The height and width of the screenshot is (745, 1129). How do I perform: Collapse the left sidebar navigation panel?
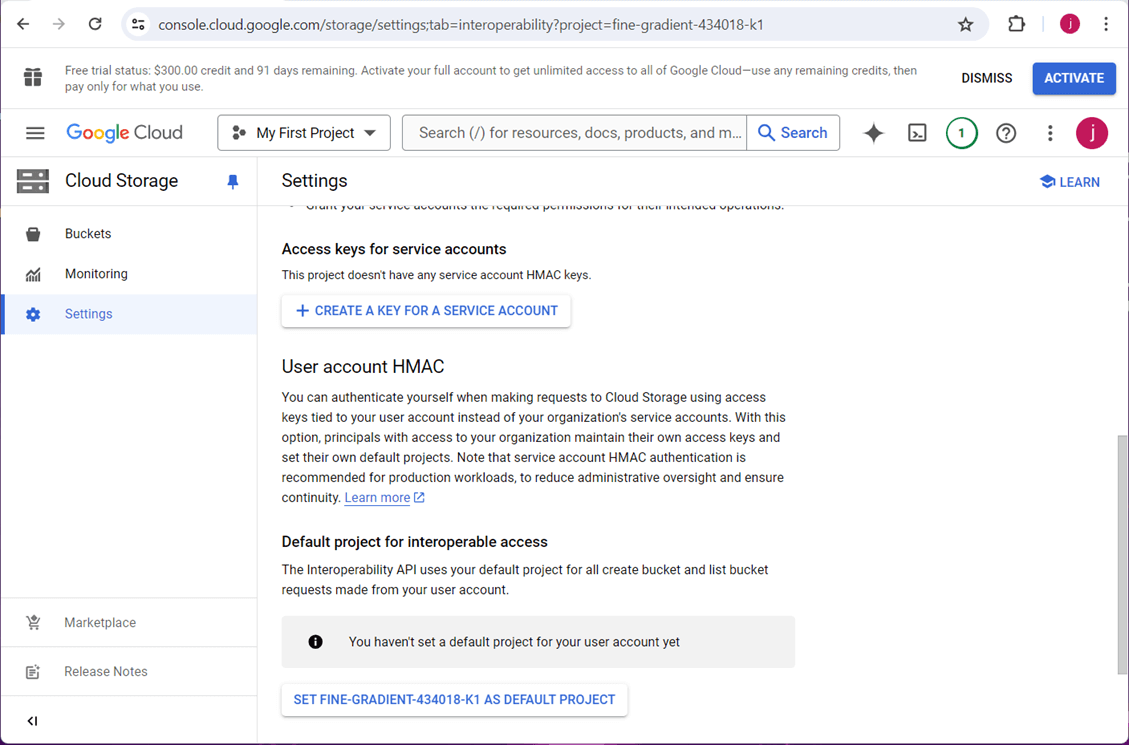coord(33,721)
